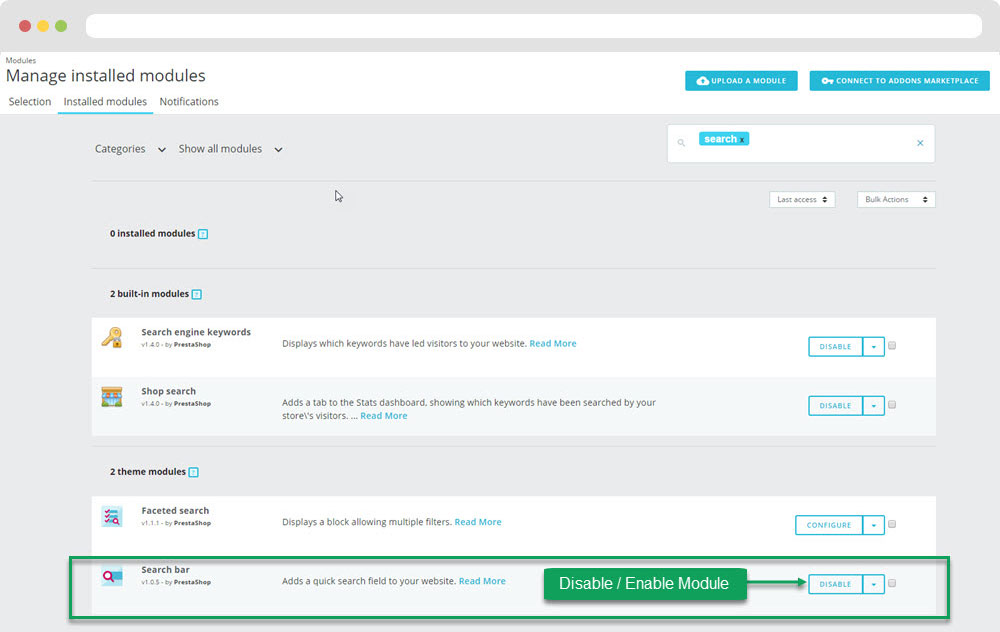Switch to the Installed modules tab
Screen dimensions: 1000x632
[105, 101]
